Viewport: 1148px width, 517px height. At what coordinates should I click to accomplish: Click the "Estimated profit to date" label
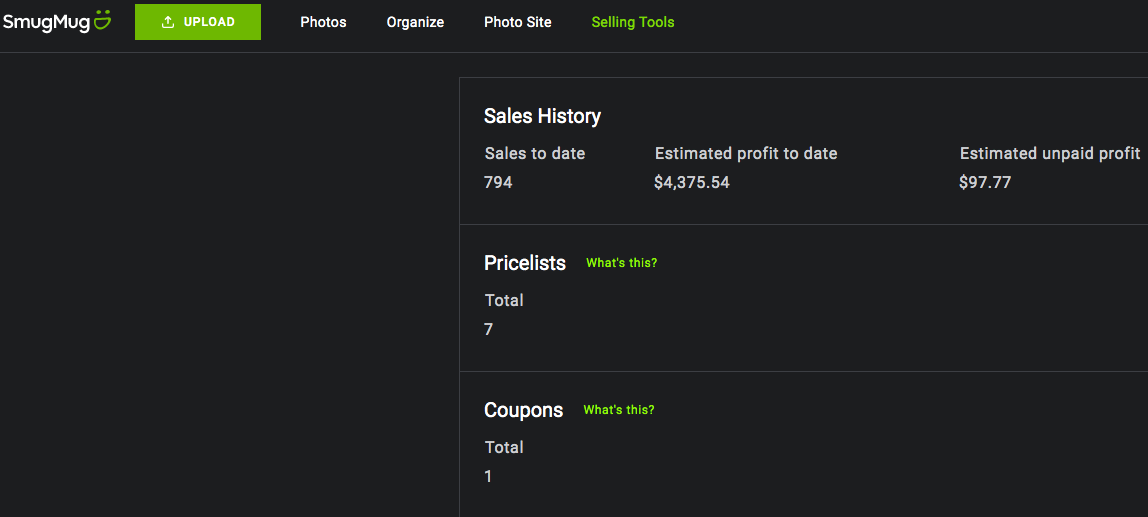pyautogui.click(x=746, y=154)
